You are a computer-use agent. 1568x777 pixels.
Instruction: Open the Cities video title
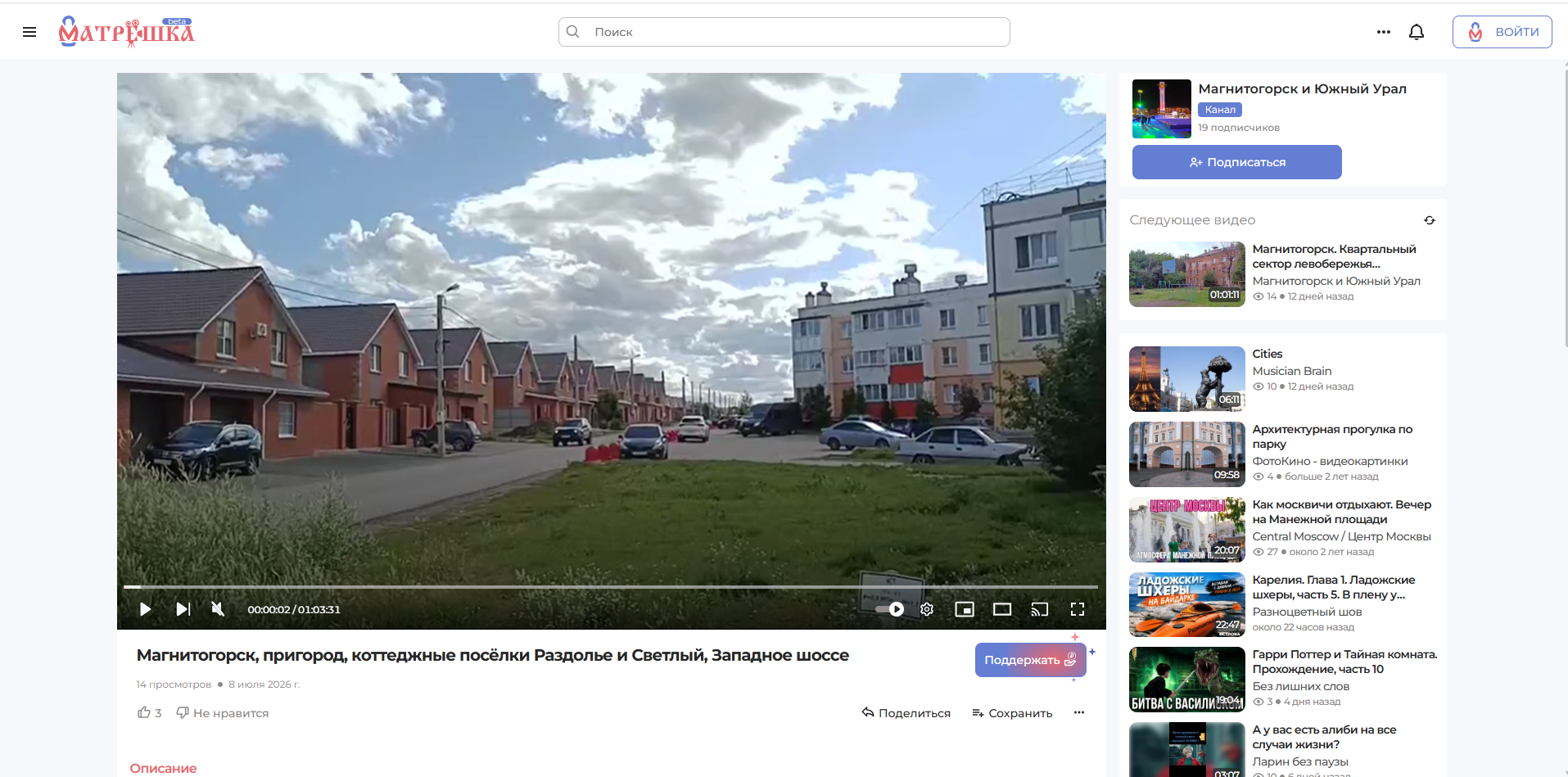pyautogui.click(x=1268, y=354)
